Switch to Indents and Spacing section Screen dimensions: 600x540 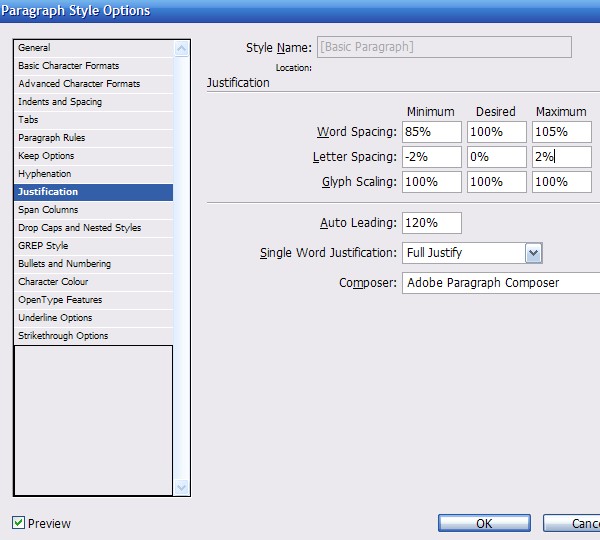(x=60, y=102)
